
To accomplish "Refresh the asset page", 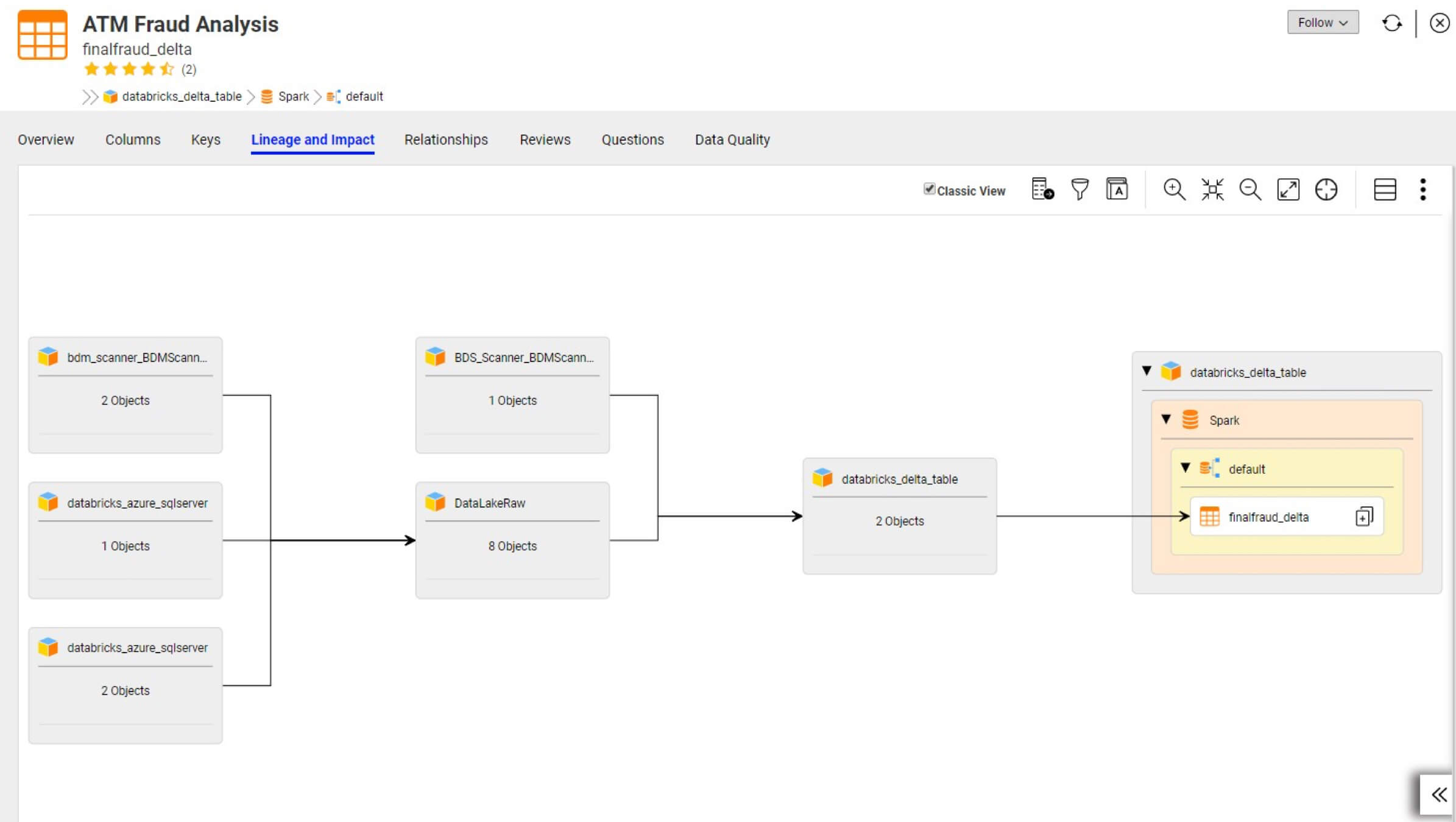I will click(x=1391, y=23).
